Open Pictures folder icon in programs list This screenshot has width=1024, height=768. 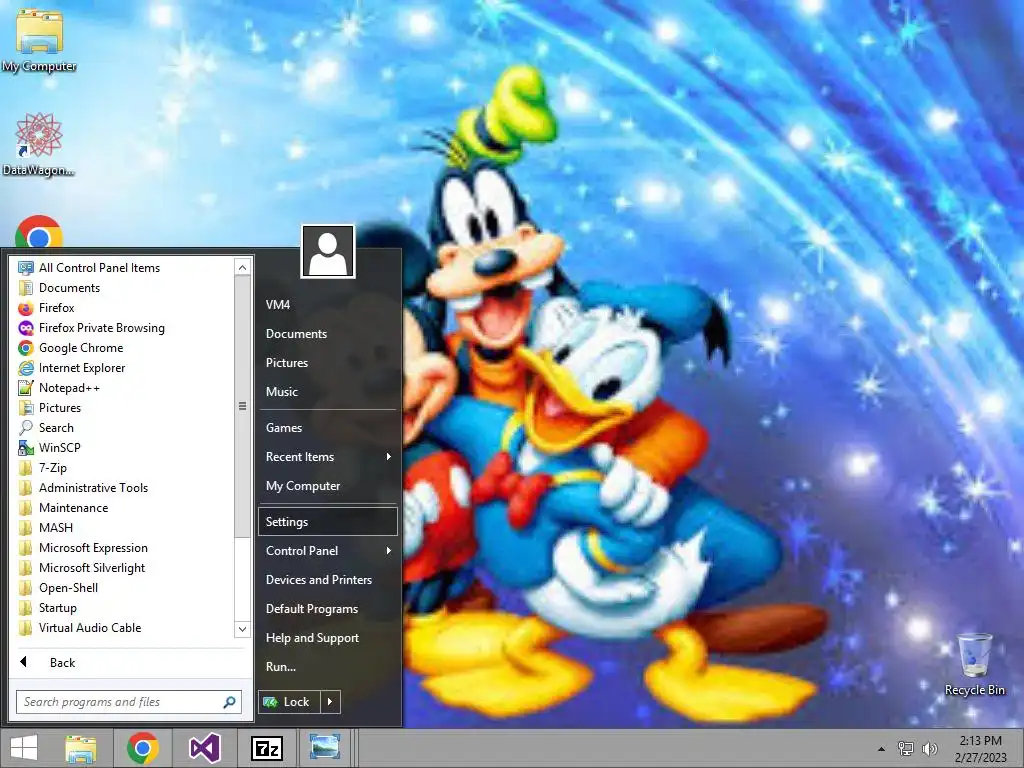click(x=26, y=408)
